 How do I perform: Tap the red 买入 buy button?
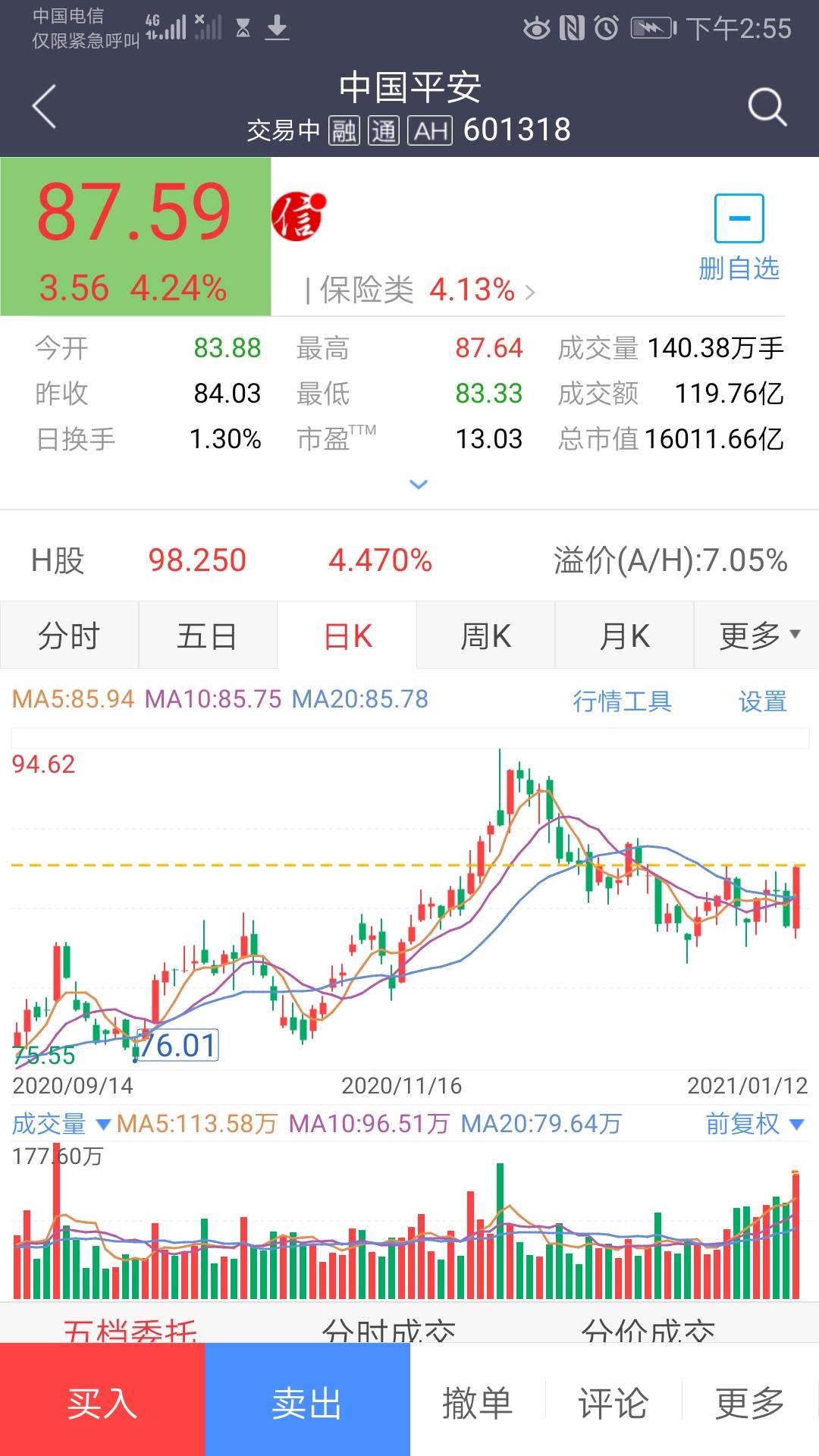102,1400
